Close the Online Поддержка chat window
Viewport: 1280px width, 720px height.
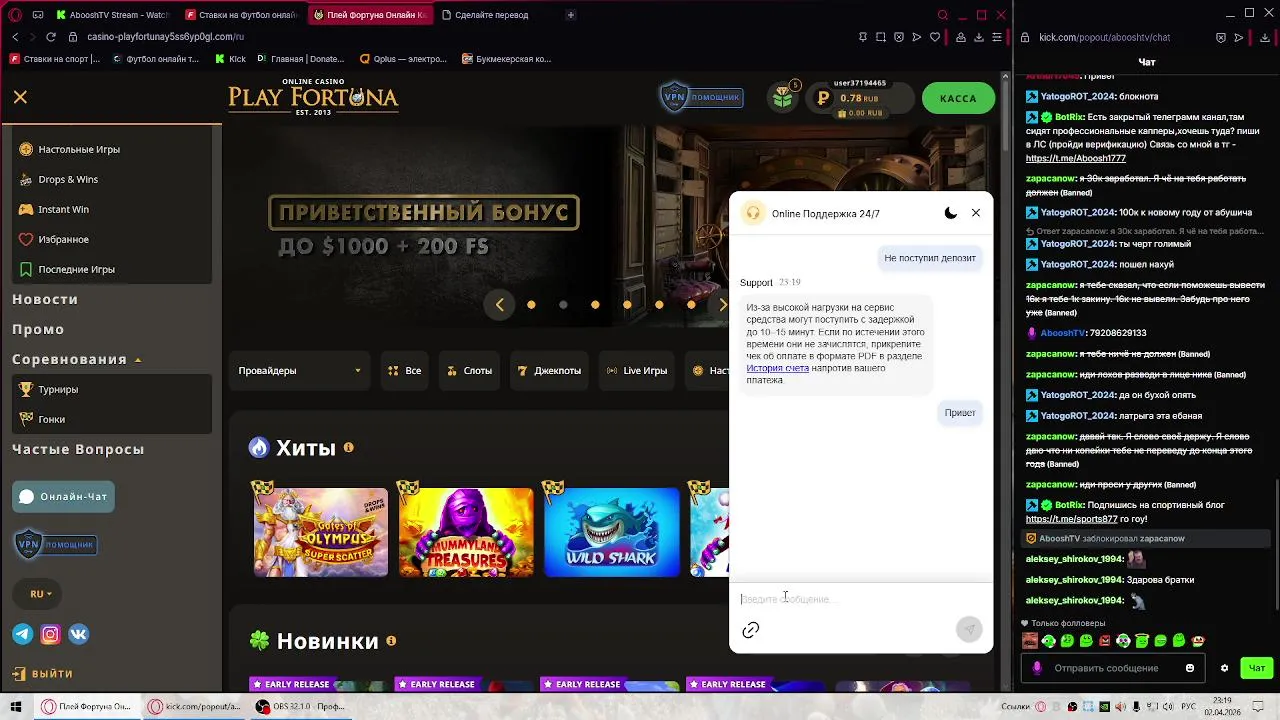(x=976, y=213)
